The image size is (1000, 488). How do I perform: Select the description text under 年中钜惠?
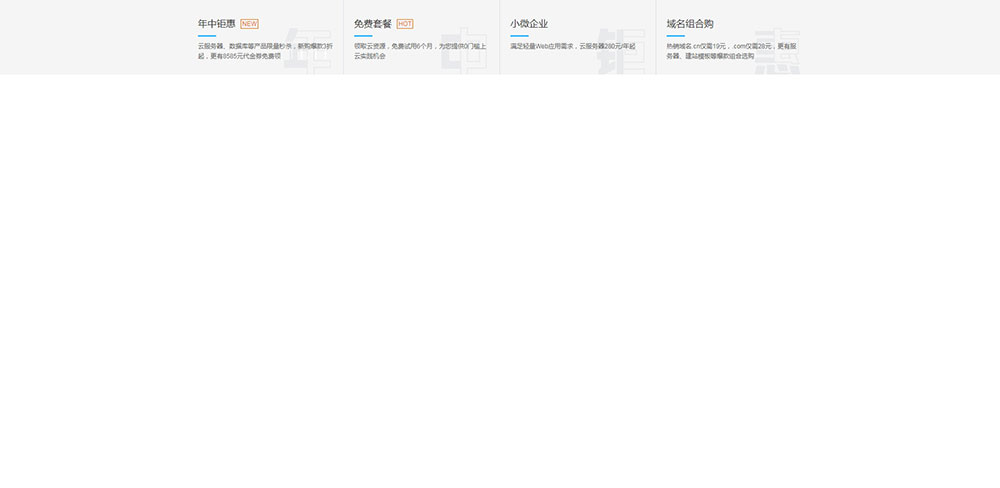tap(265, 51)
